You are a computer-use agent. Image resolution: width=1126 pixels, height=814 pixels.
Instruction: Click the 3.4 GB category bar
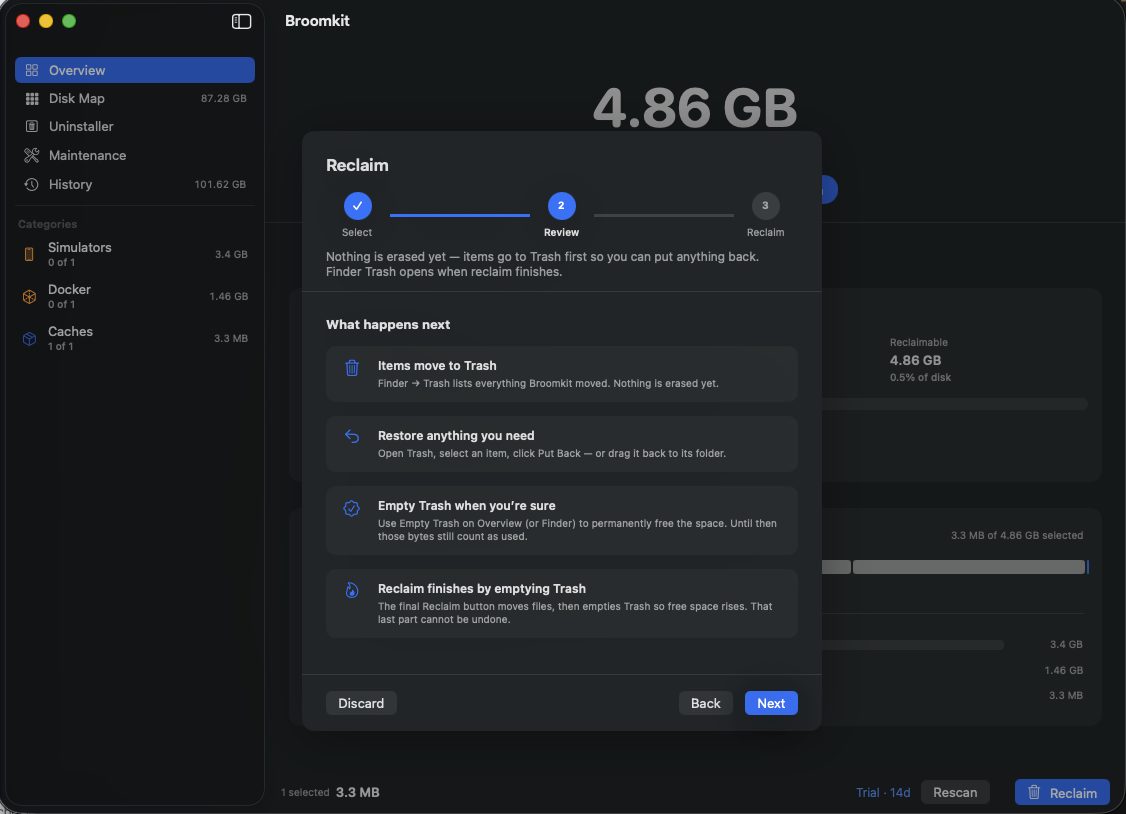pyautogui.click(x=913, y=645)
